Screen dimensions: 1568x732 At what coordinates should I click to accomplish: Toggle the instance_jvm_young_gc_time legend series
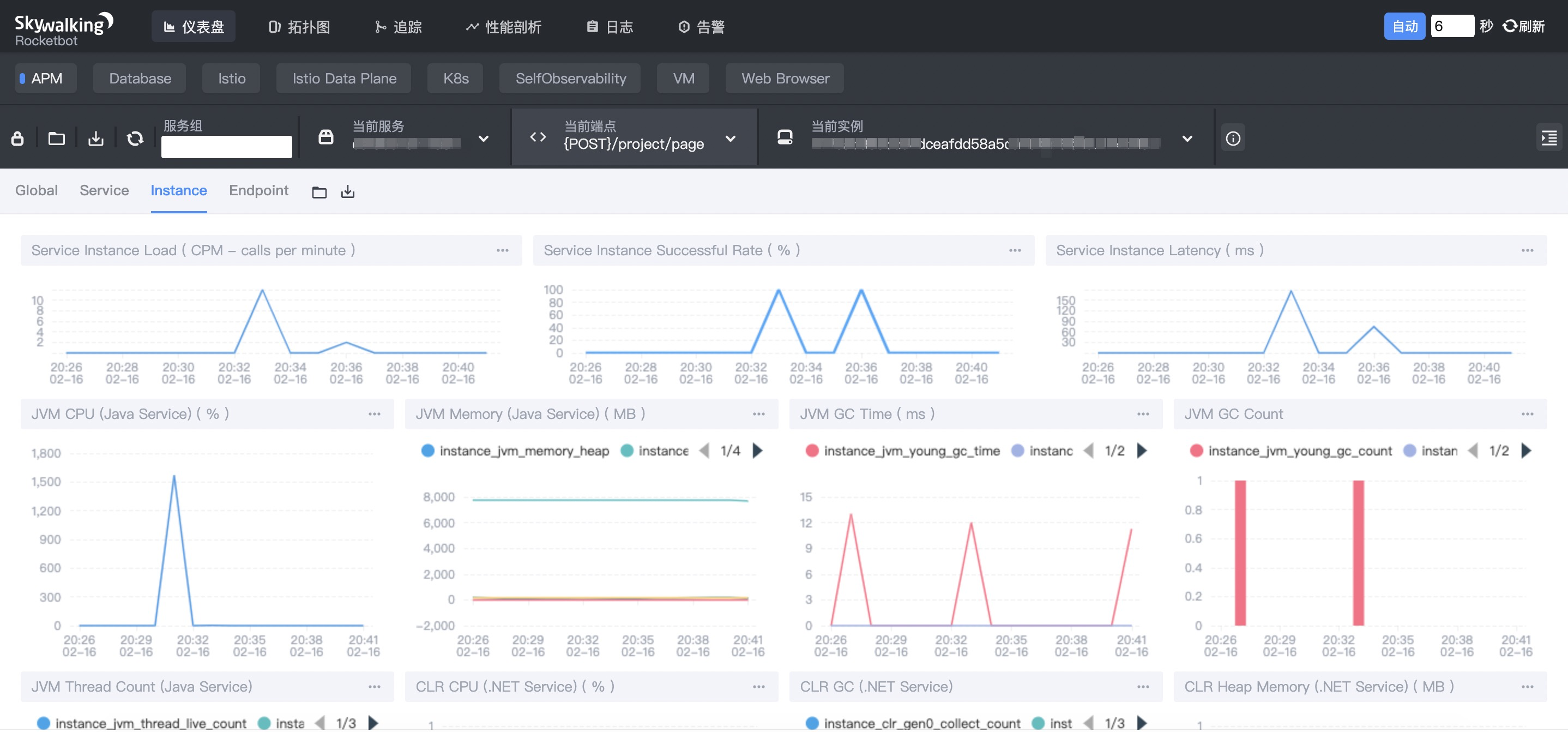910,451
